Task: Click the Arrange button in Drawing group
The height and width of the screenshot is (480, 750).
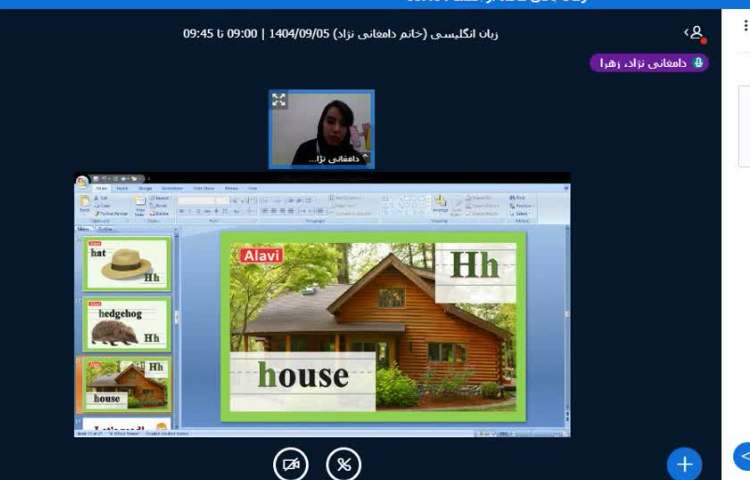Action: [440, 205]
